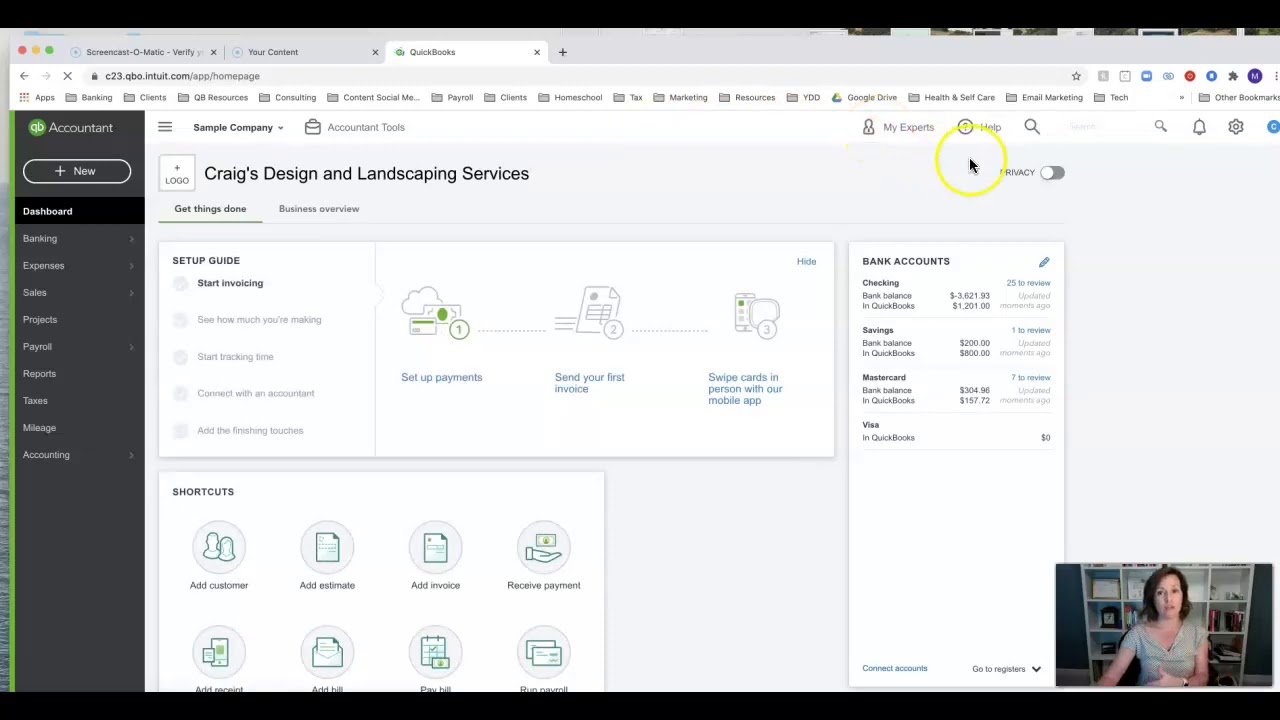Expand the Accounting sidebar submenu
Viewport: 1280px width, 720px height.
[131, 455]
